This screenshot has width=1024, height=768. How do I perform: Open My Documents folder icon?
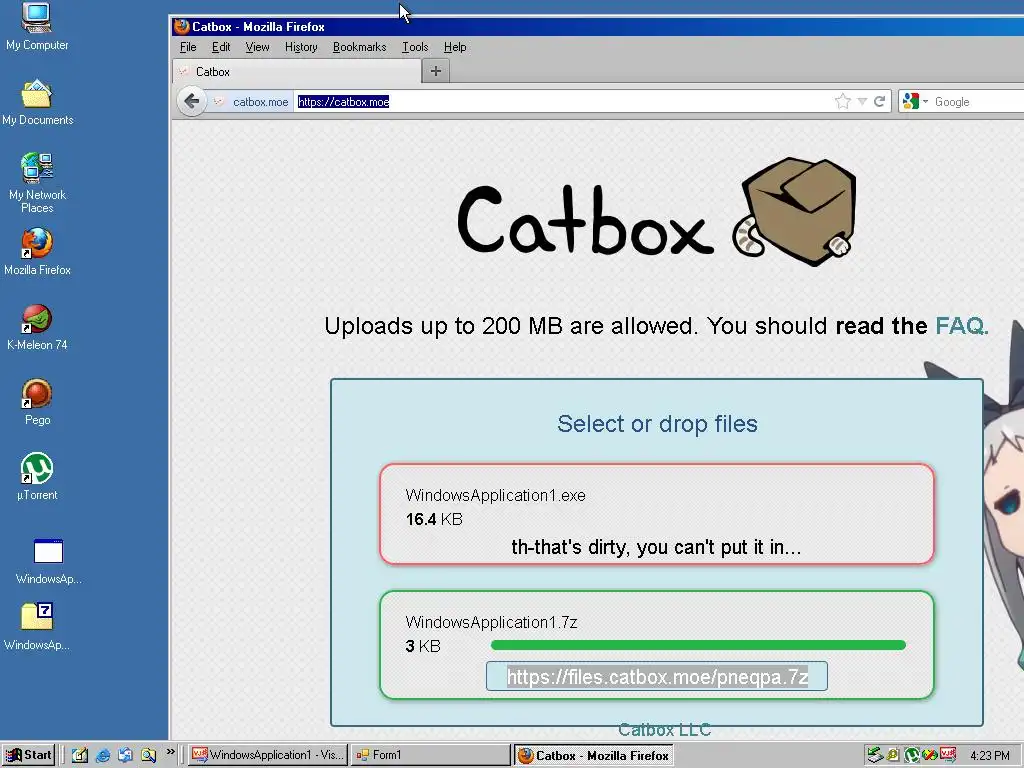(x=37, y=103)
